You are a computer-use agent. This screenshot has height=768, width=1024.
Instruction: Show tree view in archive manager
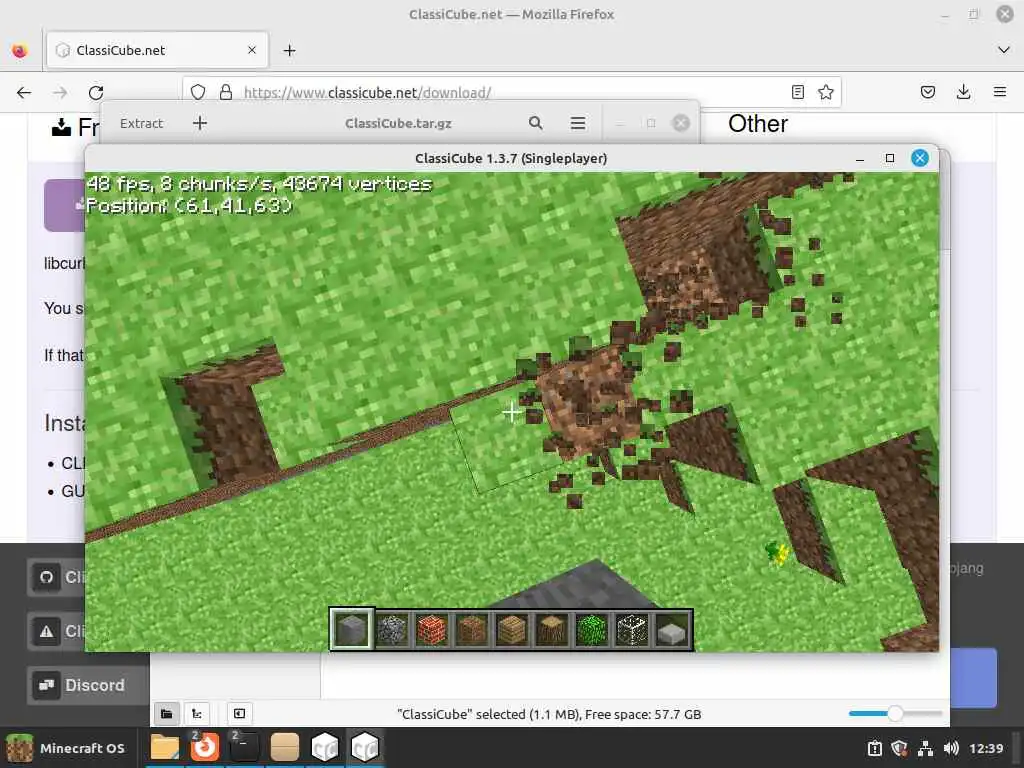(x=197, y=714)
